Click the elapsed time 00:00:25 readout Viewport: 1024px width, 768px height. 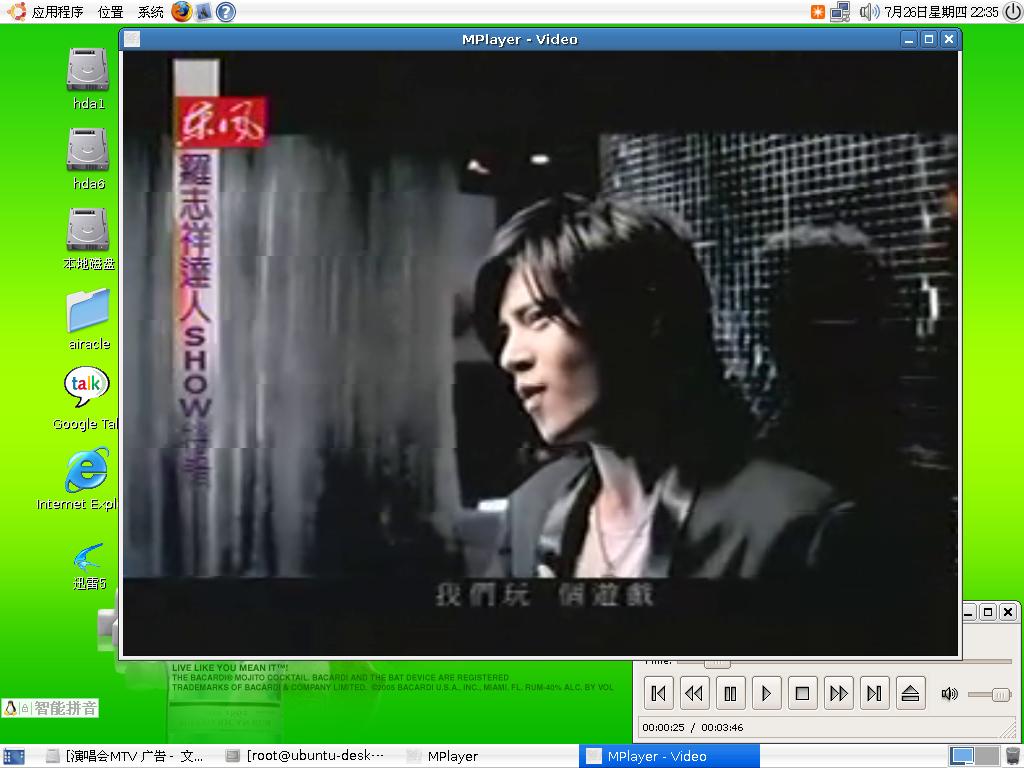[664, 728]
